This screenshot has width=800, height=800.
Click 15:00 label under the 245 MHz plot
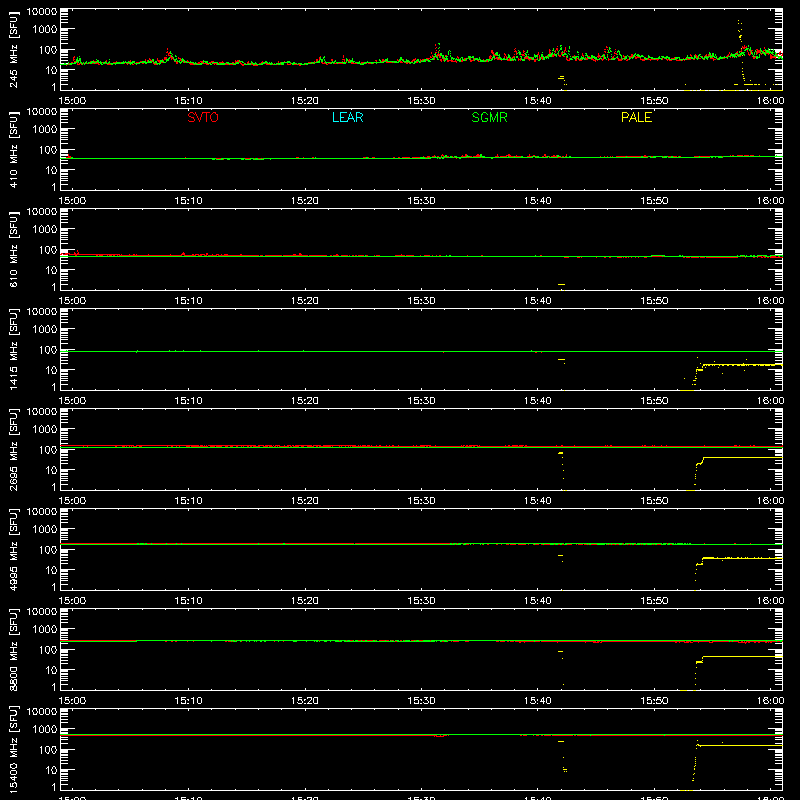[72, 101]
